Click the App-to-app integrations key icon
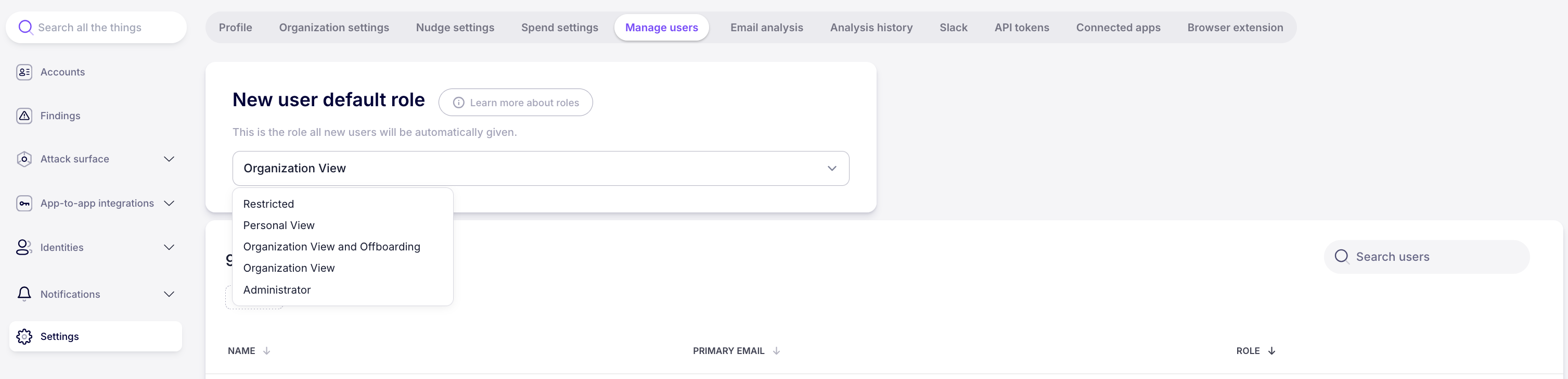This screenshot has width=1568, height=379. (24, 204)
